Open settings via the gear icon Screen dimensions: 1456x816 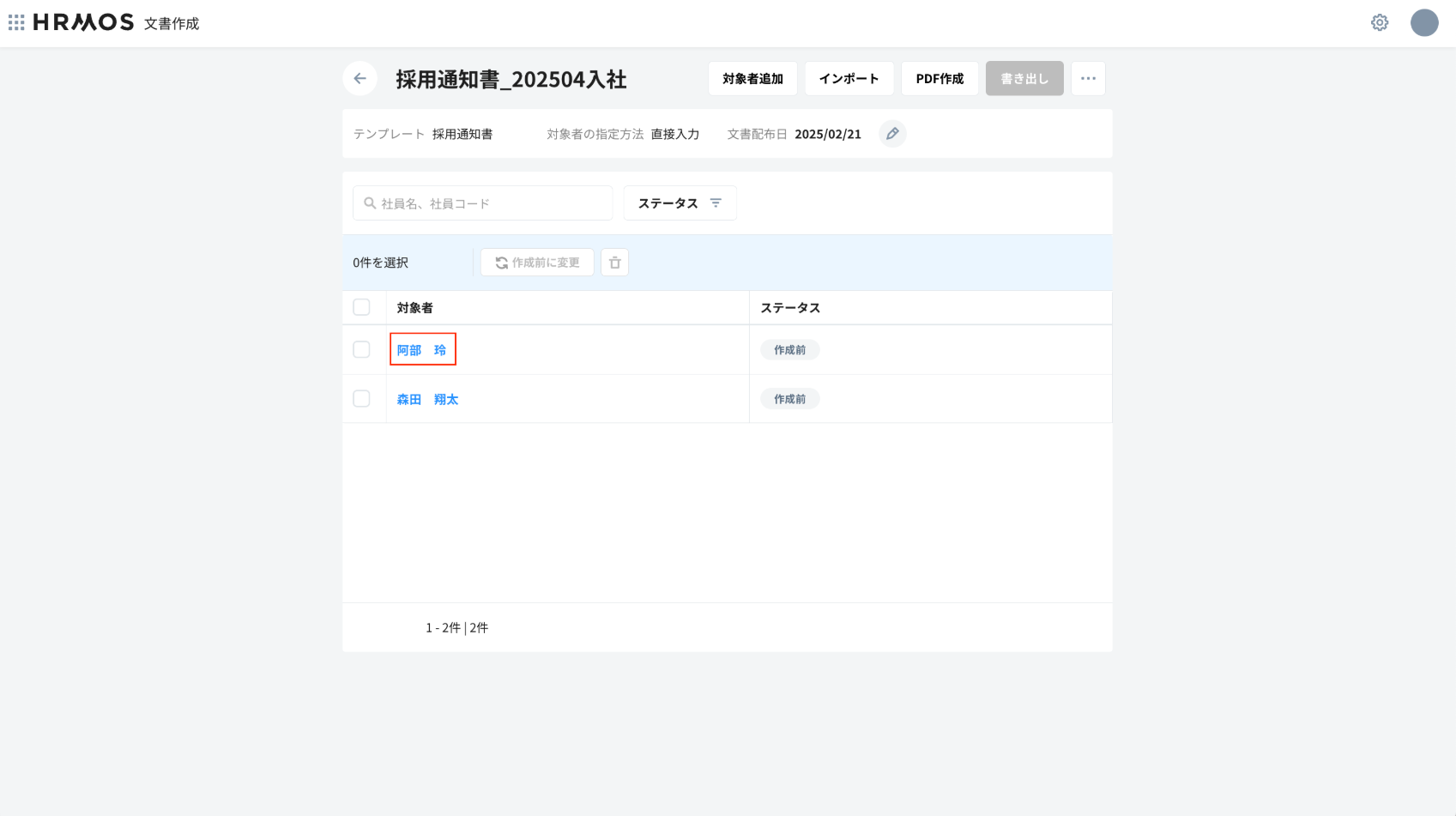tap(1380, 22)
